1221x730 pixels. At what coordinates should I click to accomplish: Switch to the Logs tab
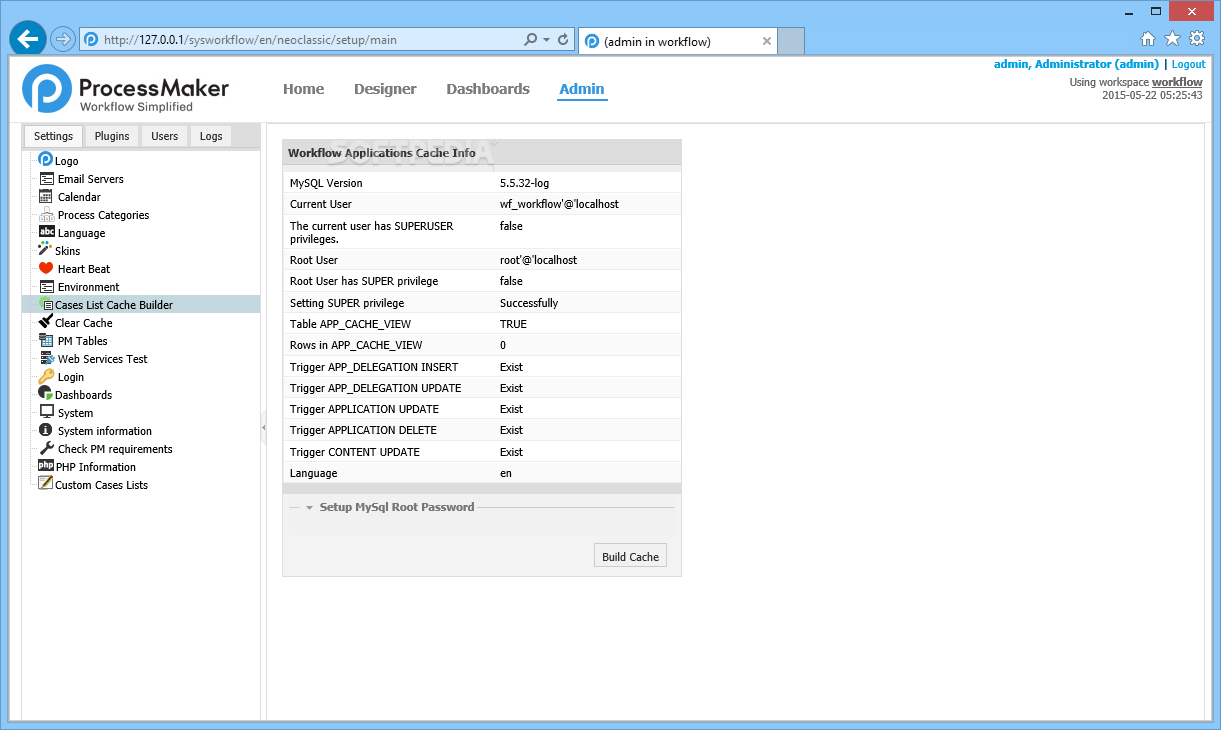[x=211, y=136]
